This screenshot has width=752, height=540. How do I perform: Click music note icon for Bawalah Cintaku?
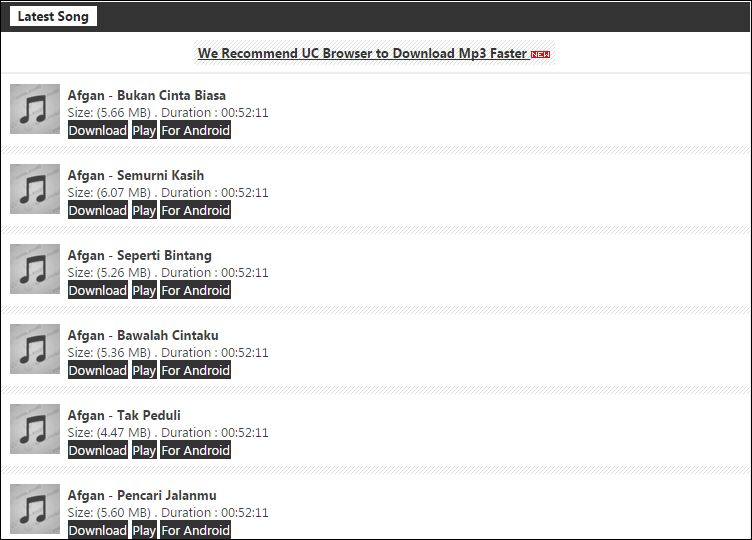(35, 349)
